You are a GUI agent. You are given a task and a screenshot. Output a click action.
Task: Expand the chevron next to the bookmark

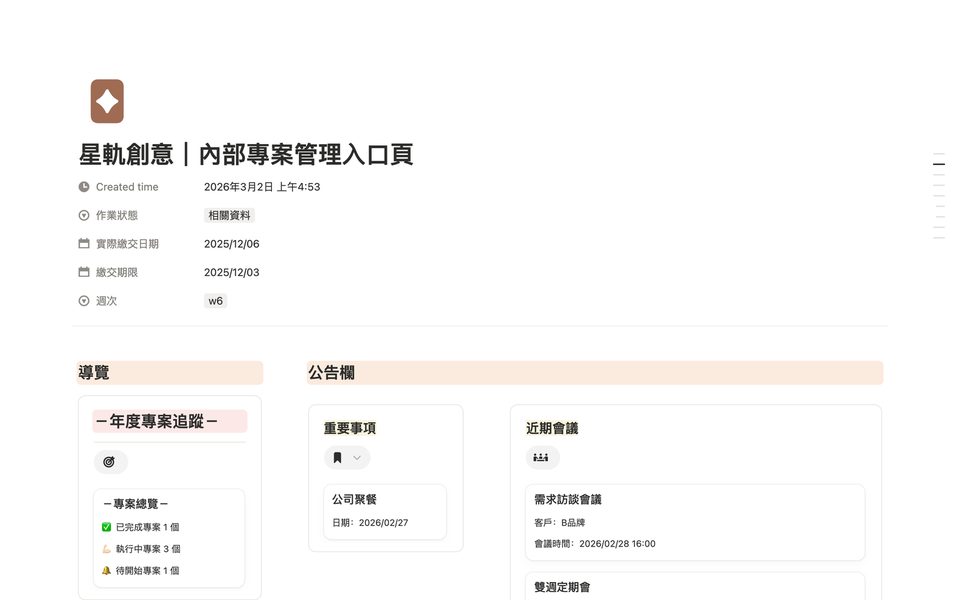357,458
